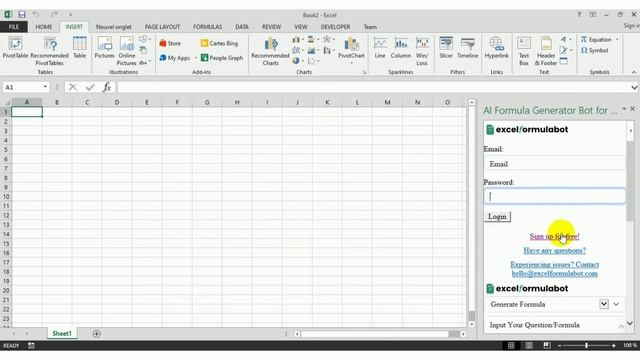Switch to Page Layout view in status bar
Viewport: 640px width, 360px height.
(529, 345)
